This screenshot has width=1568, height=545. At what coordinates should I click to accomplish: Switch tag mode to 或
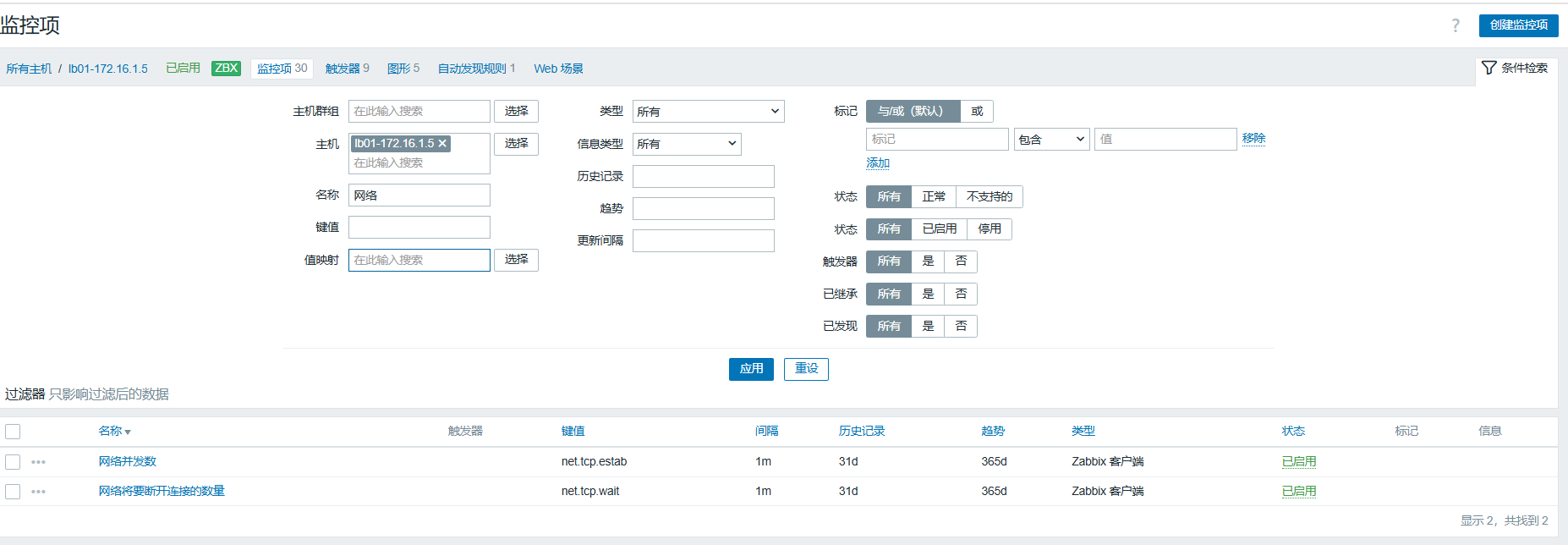pos(977,111)
